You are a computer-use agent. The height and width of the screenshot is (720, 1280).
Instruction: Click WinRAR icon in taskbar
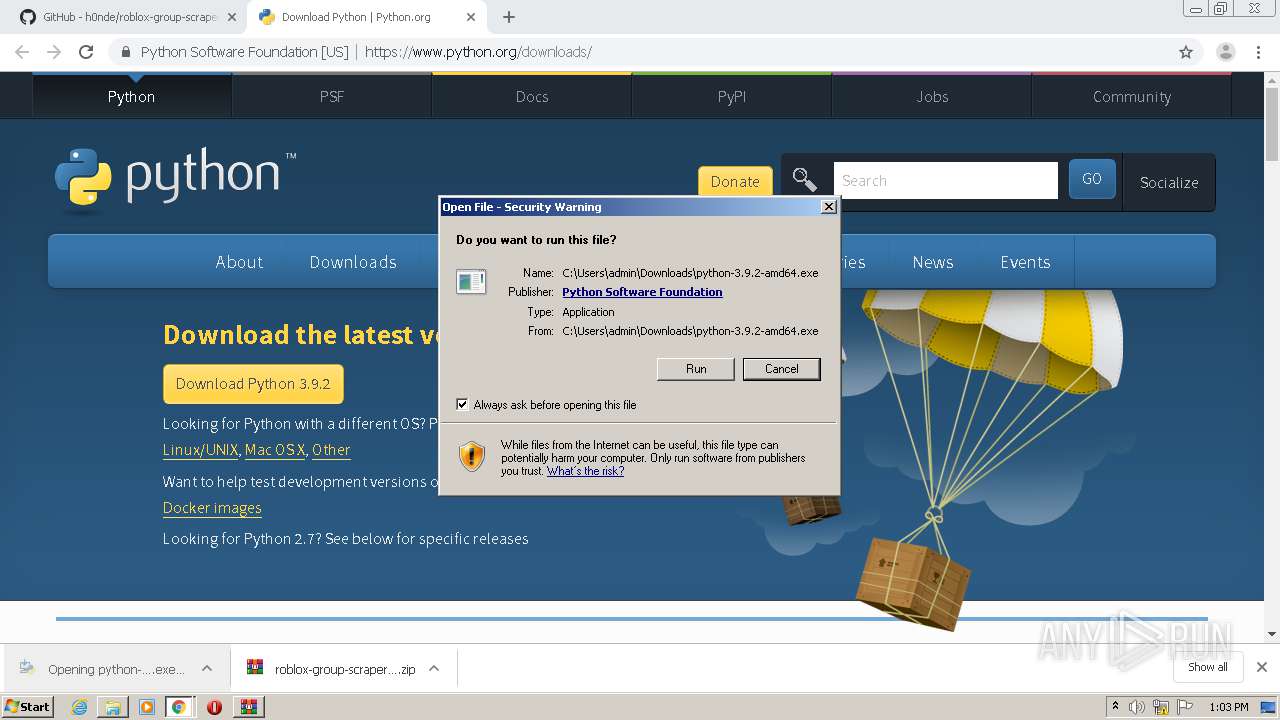248,707
